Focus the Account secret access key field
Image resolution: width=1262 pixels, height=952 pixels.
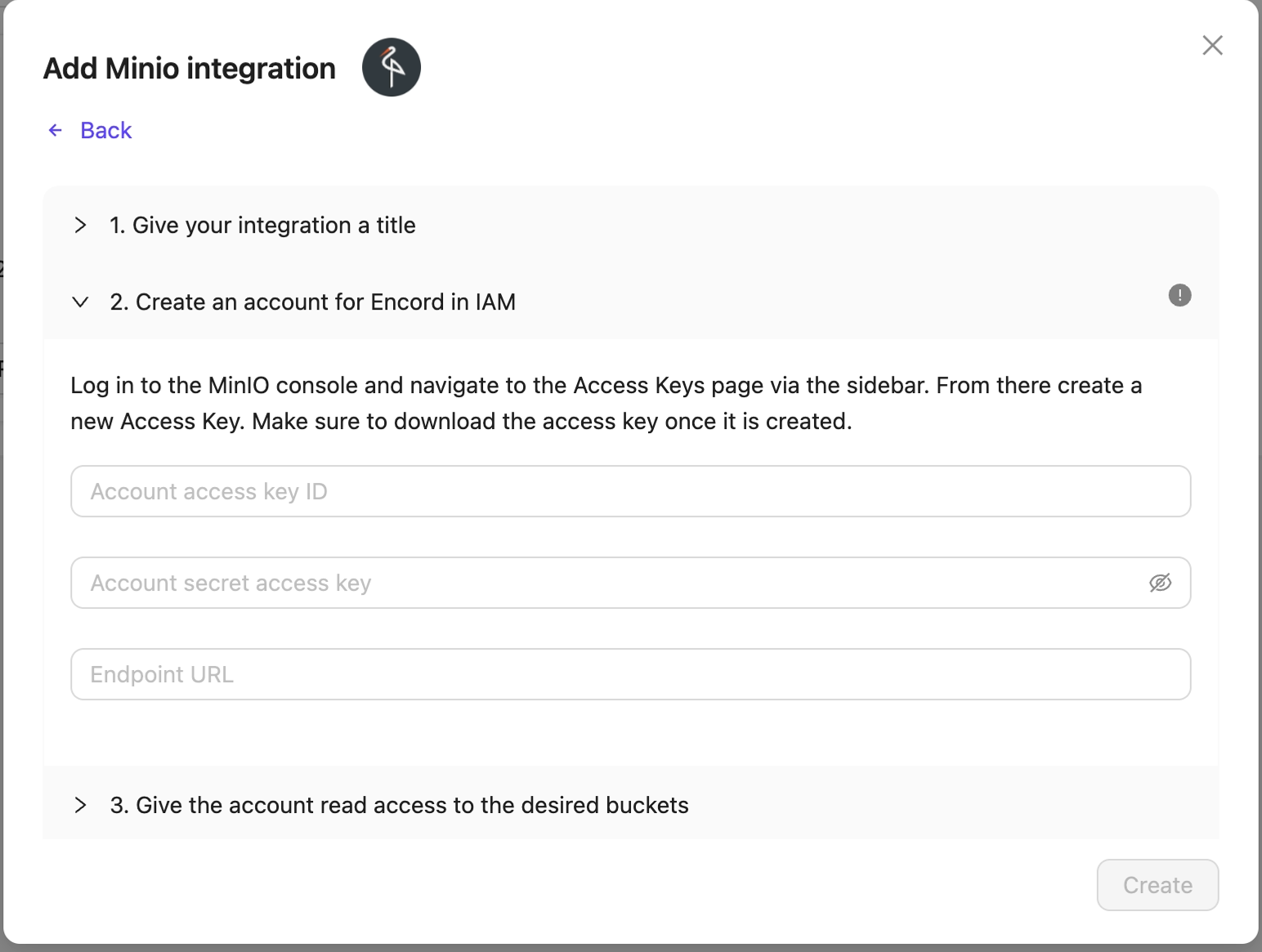click(630, 583)
